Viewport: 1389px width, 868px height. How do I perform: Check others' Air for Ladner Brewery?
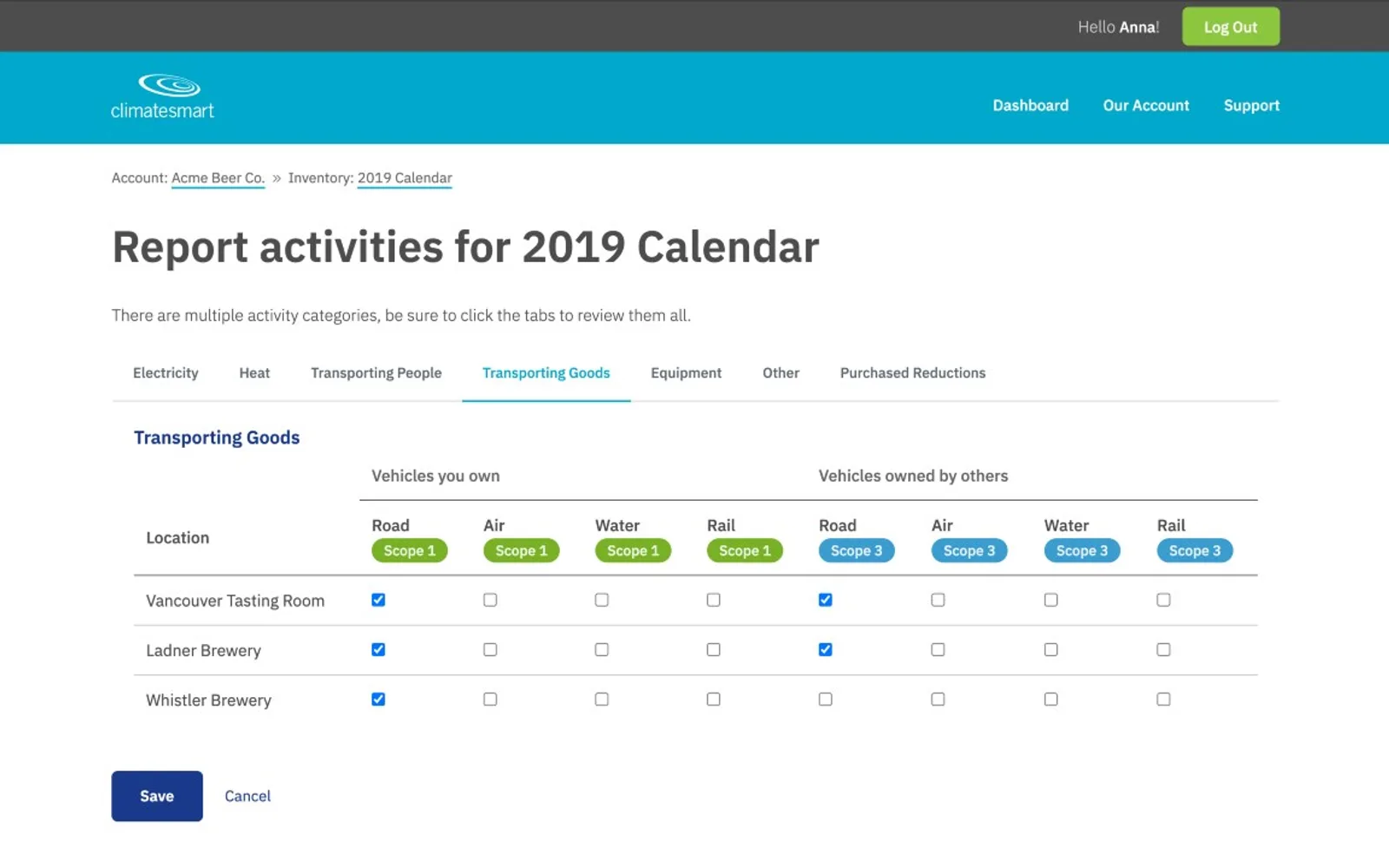coord(938,649)
